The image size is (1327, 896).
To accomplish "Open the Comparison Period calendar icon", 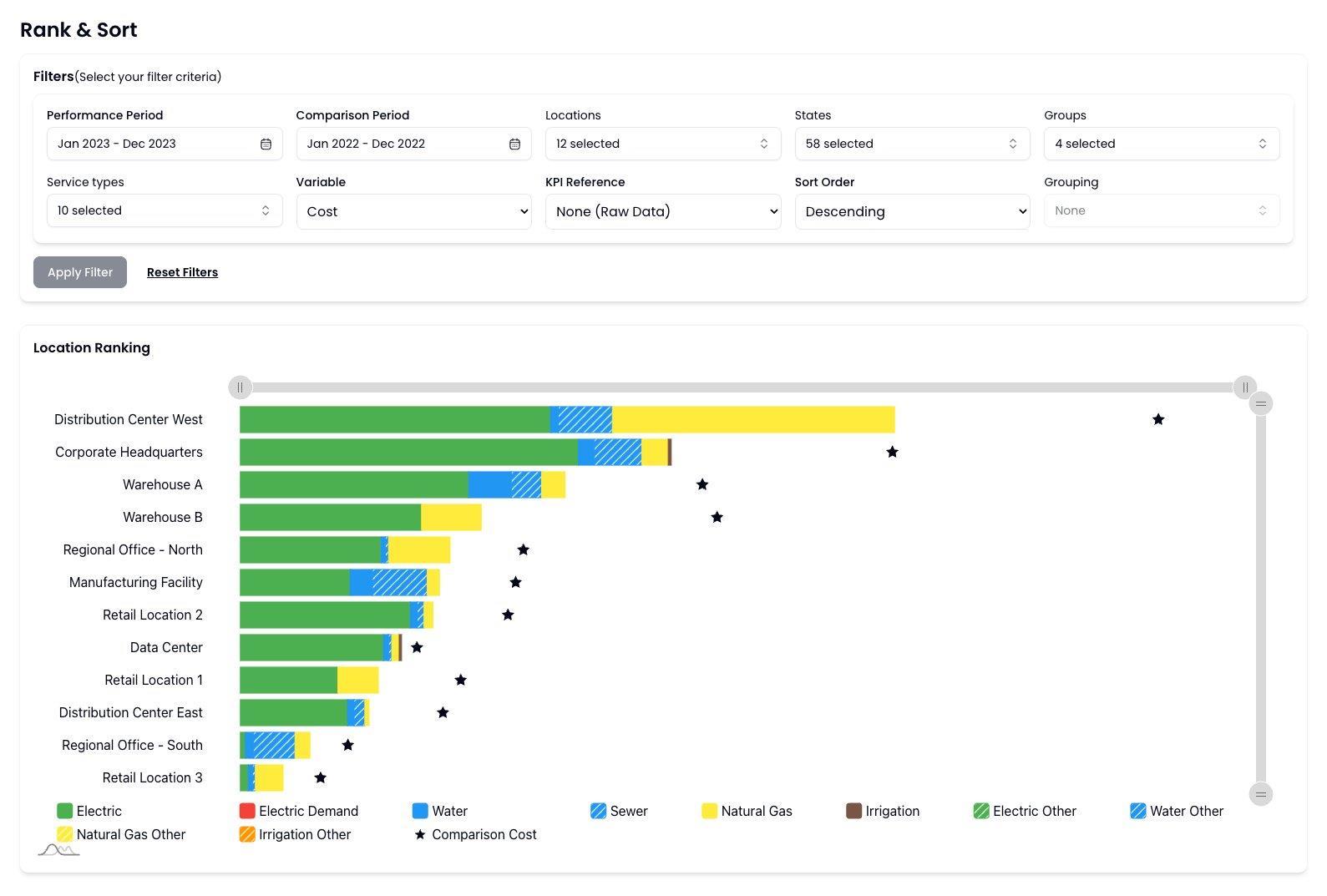I will coord(514,144).
